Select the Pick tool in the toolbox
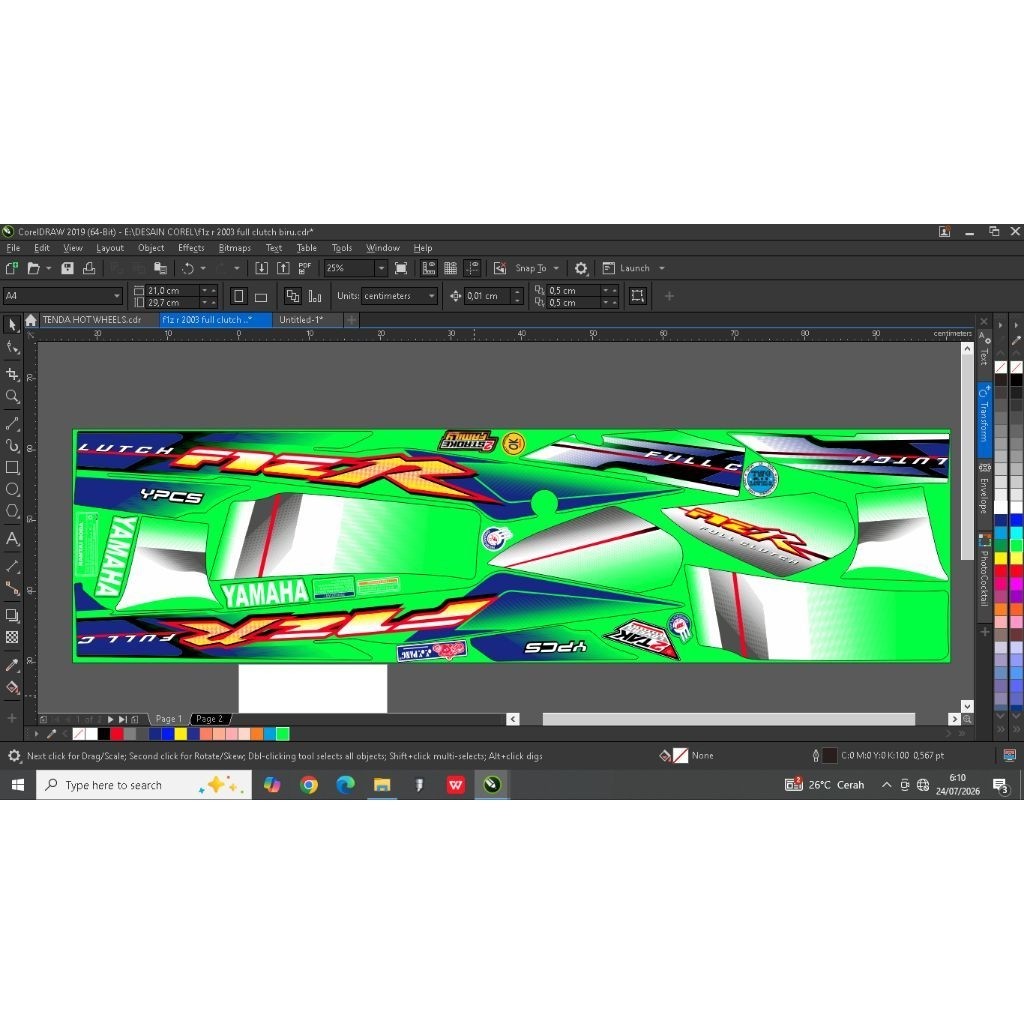 [12, 325]
